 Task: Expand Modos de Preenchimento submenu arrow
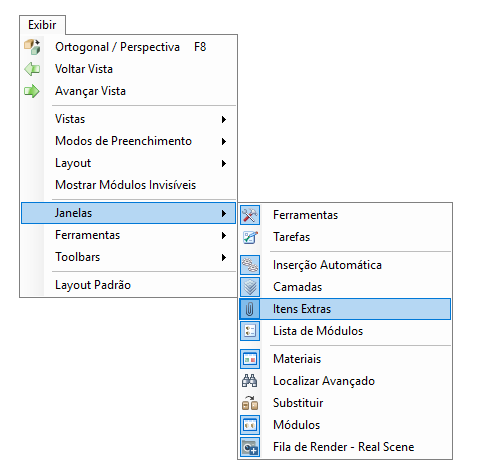coord(224,141)
